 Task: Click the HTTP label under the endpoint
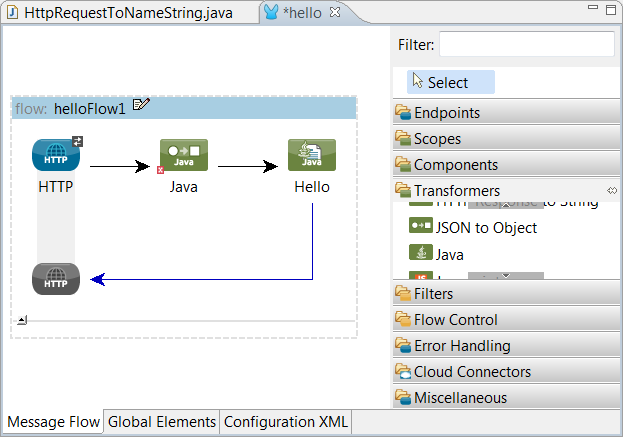click(x=56, y=187)
